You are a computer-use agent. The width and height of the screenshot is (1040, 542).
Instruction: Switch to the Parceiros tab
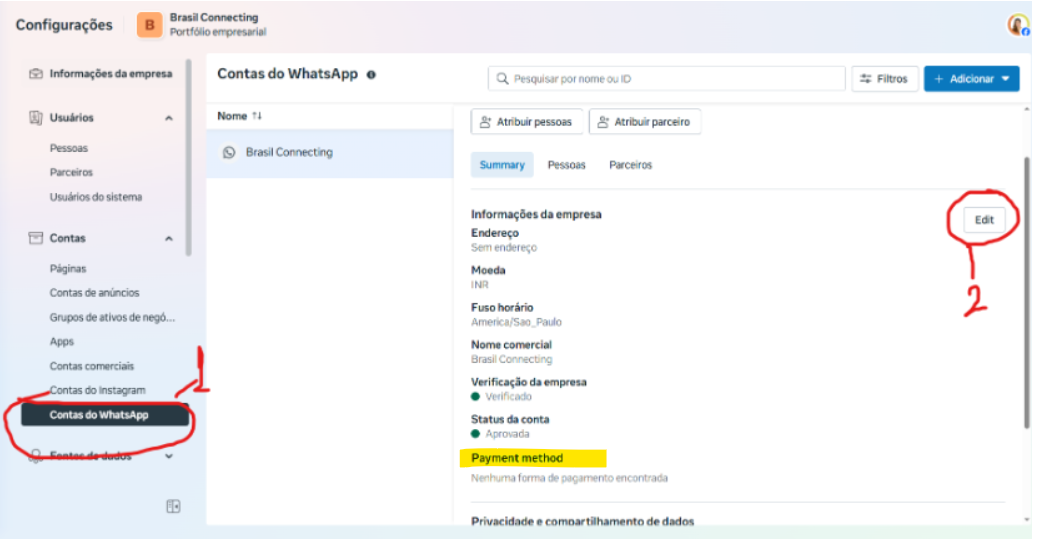coord(630,165)
